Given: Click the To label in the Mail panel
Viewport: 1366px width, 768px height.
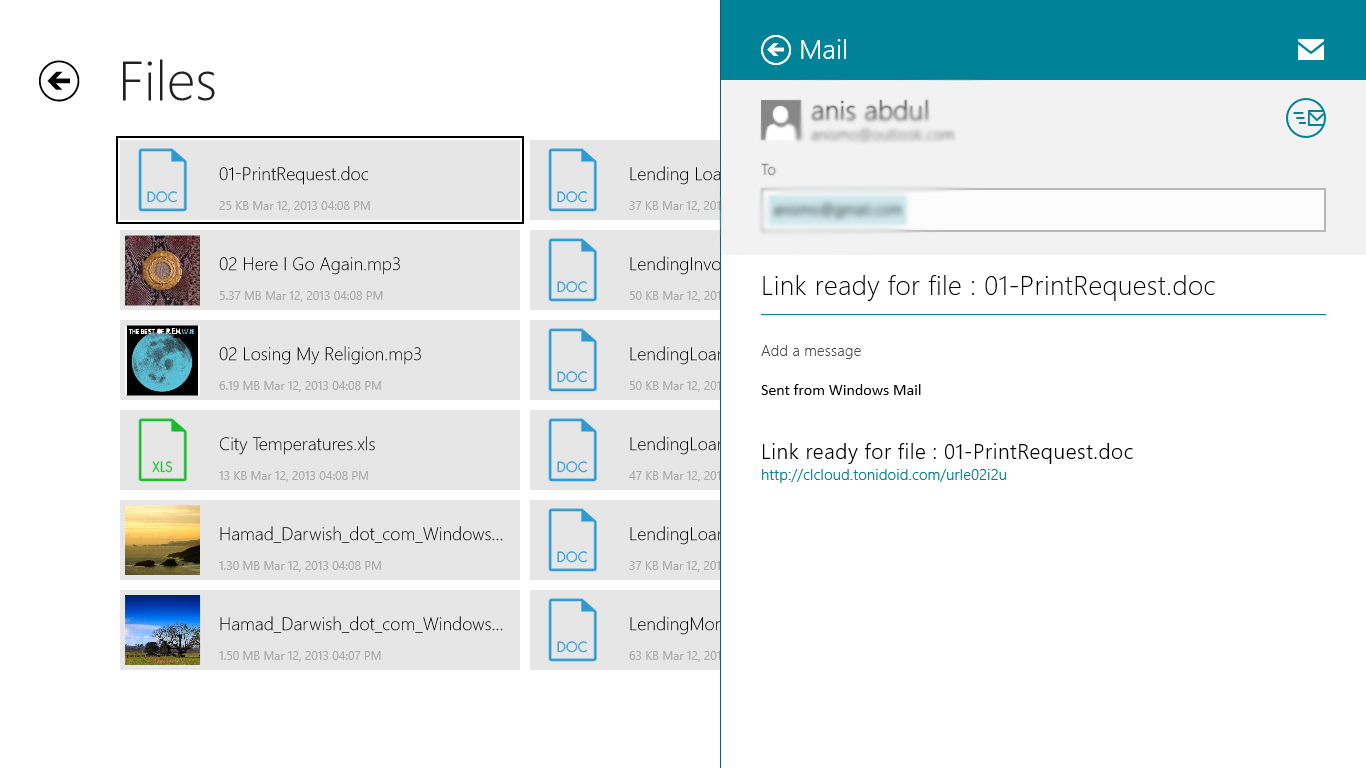Looking at the screenshot, I should (x=768, y=170).
